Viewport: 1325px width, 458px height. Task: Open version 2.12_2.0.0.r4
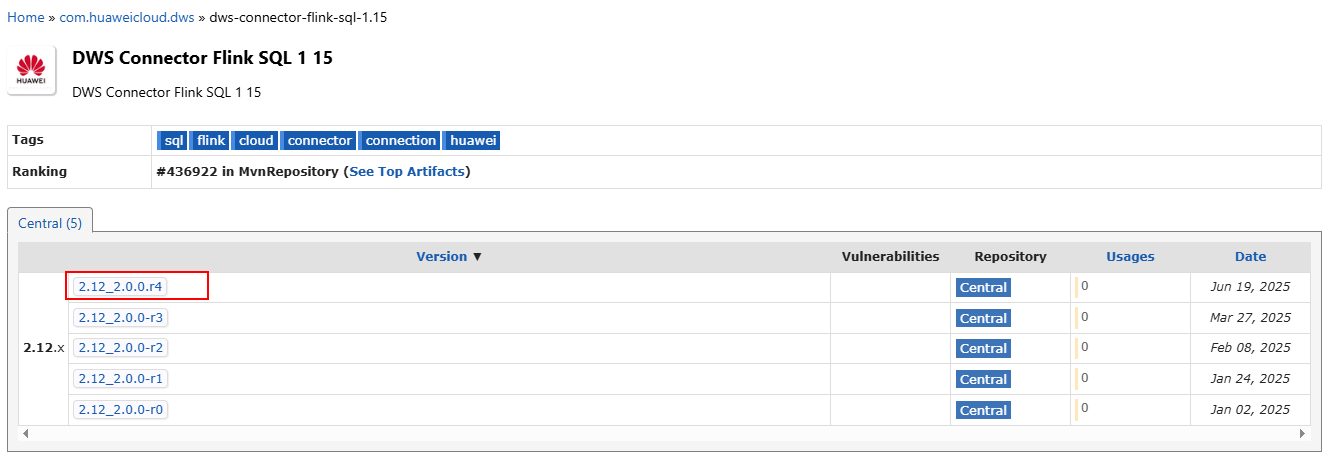(120, 287)
